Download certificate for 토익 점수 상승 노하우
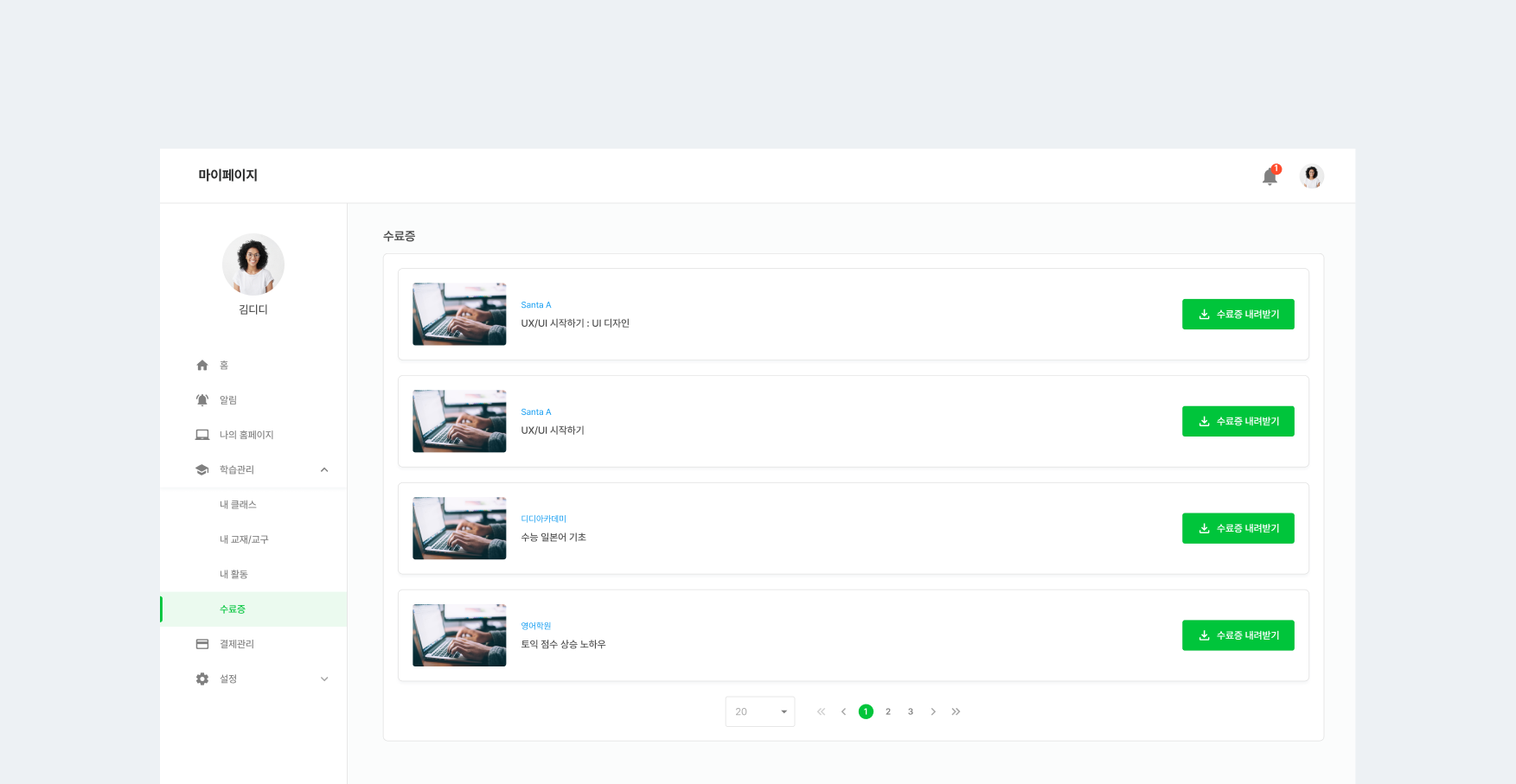This screenshot has width=1516, height=784. coord(1238,635)
